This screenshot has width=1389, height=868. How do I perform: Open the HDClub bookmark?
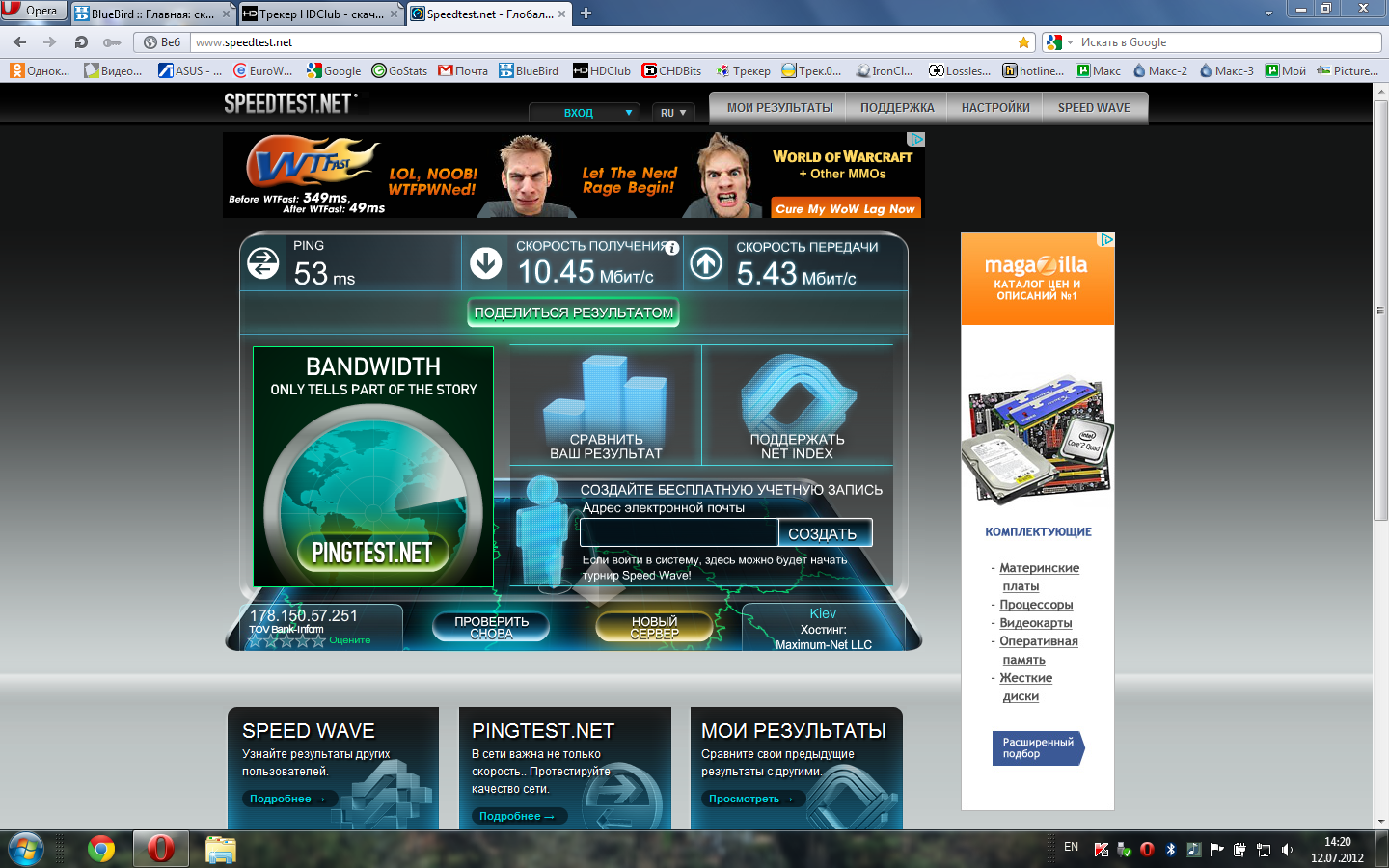point(602,70)
